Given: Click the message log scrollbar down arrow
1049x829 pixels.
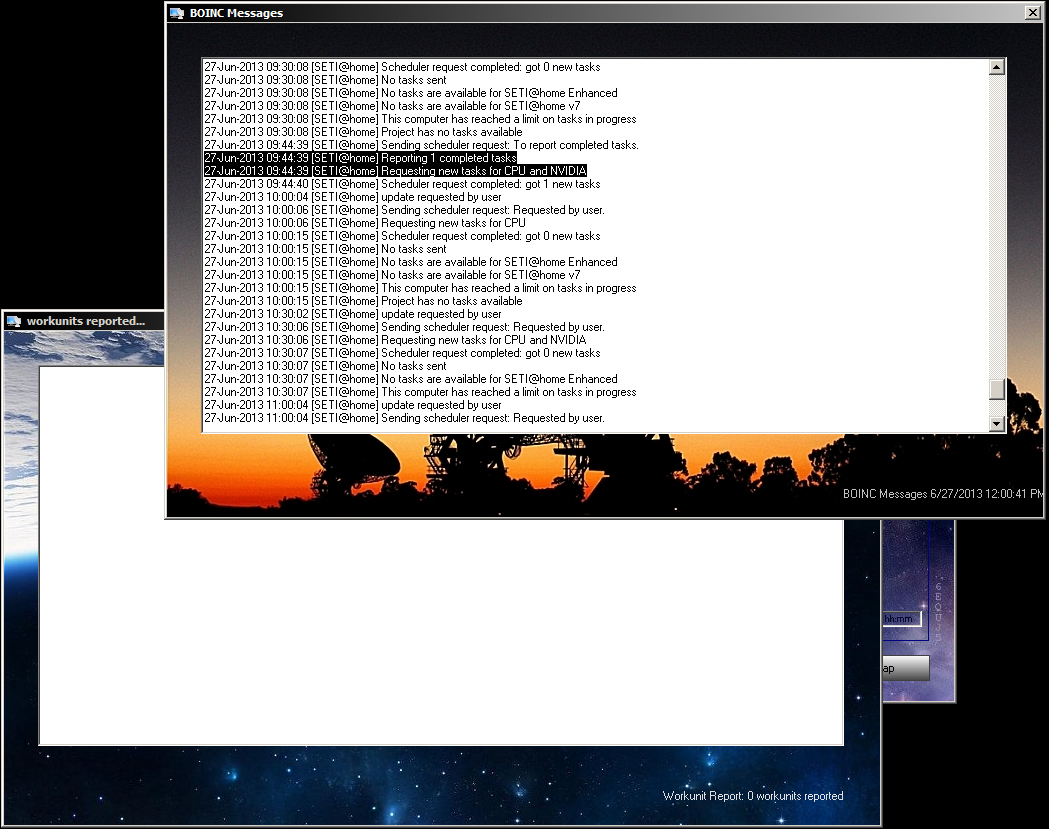Looking at the screenshot, I should coord(997,424).
